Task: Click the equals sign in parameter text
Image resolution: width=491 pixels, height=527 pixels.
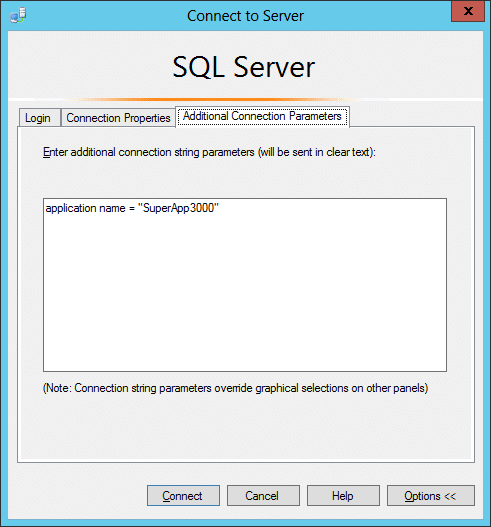Action: coord(131,209)
